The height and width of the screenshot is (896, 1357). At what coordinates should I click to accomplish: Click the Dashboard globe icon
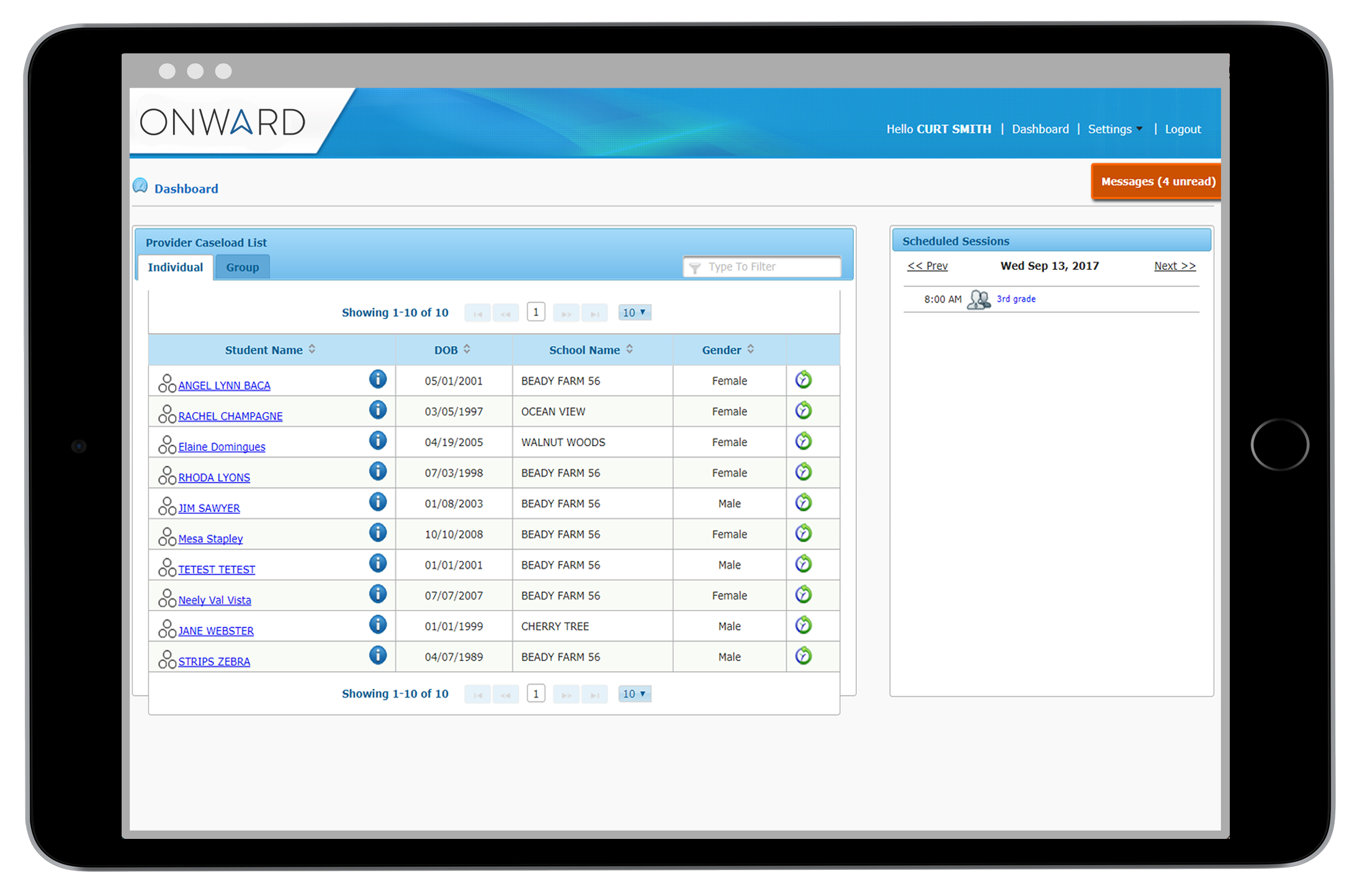click(140, 186)
